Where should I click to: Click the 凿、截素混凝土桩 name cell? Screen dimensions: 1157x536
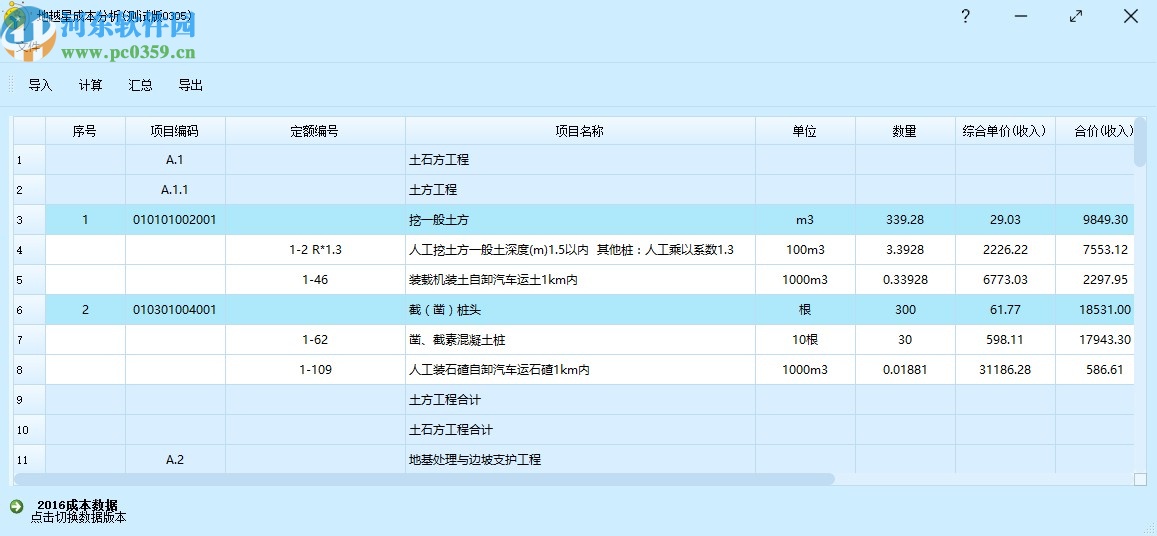580,340
